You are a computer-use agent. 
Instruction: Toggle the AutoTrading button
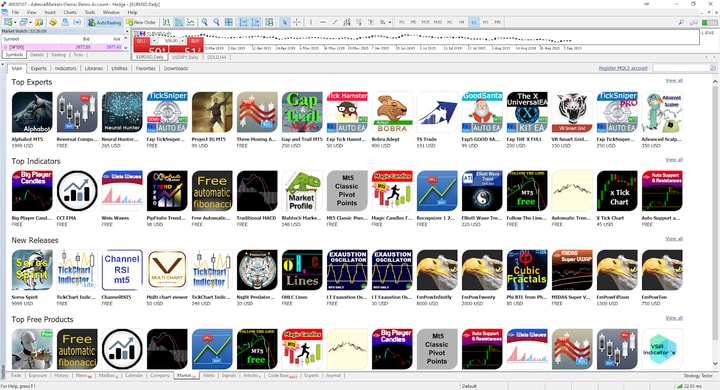pyautogui.click(x=104, y=22)
